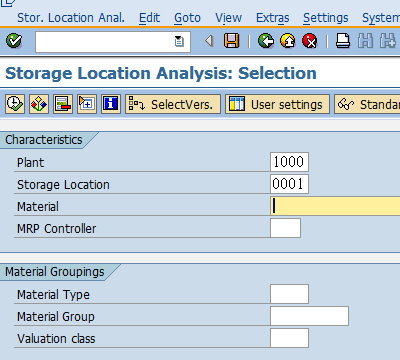This screenshot has width=400, height=360.
Task: Open the Goto menu
Action: 187,18
